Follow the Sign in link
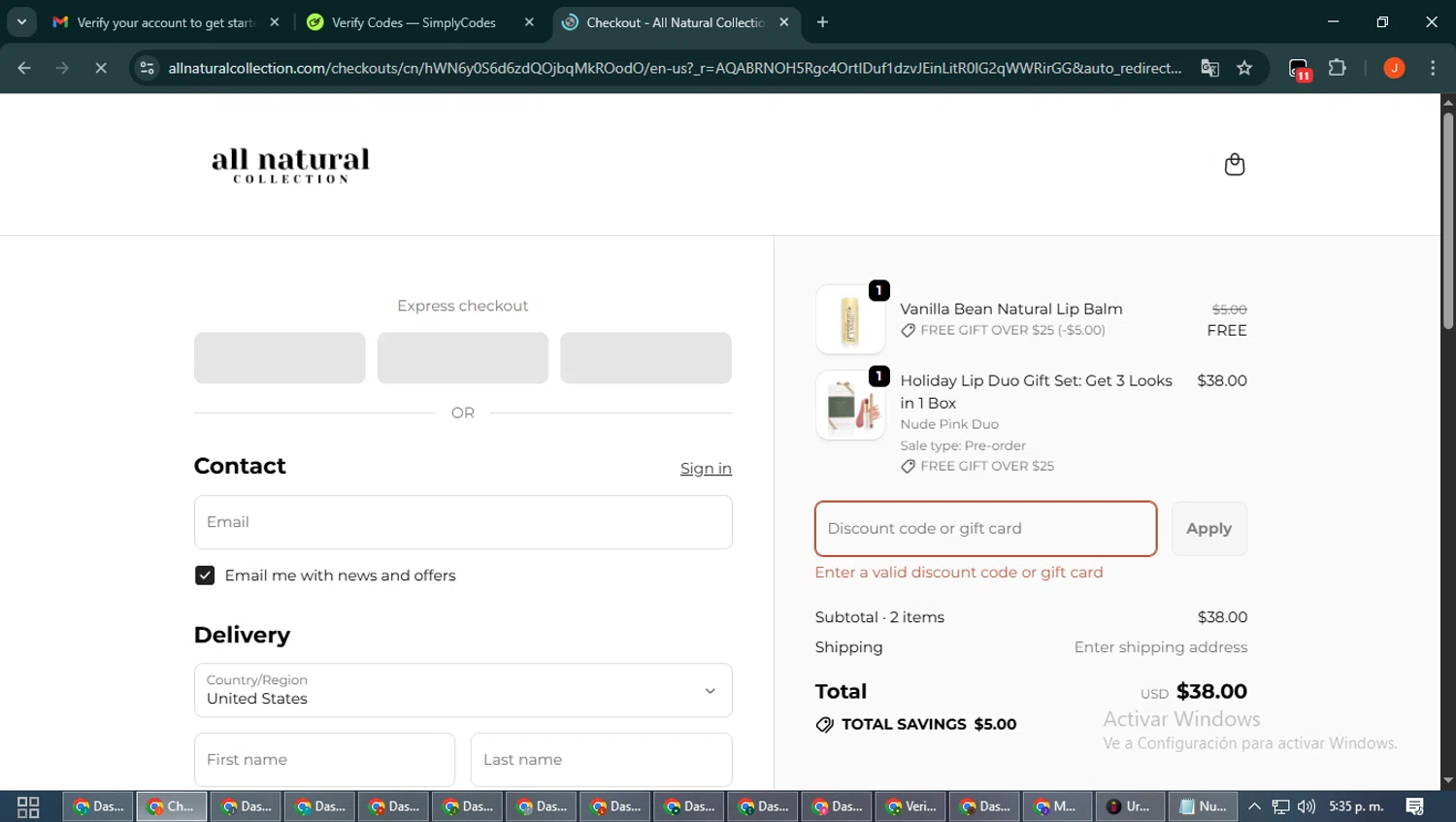Image resolution: width=1456 pixels, height=822 pixels. pyautogui.click(x=706, y=469)
